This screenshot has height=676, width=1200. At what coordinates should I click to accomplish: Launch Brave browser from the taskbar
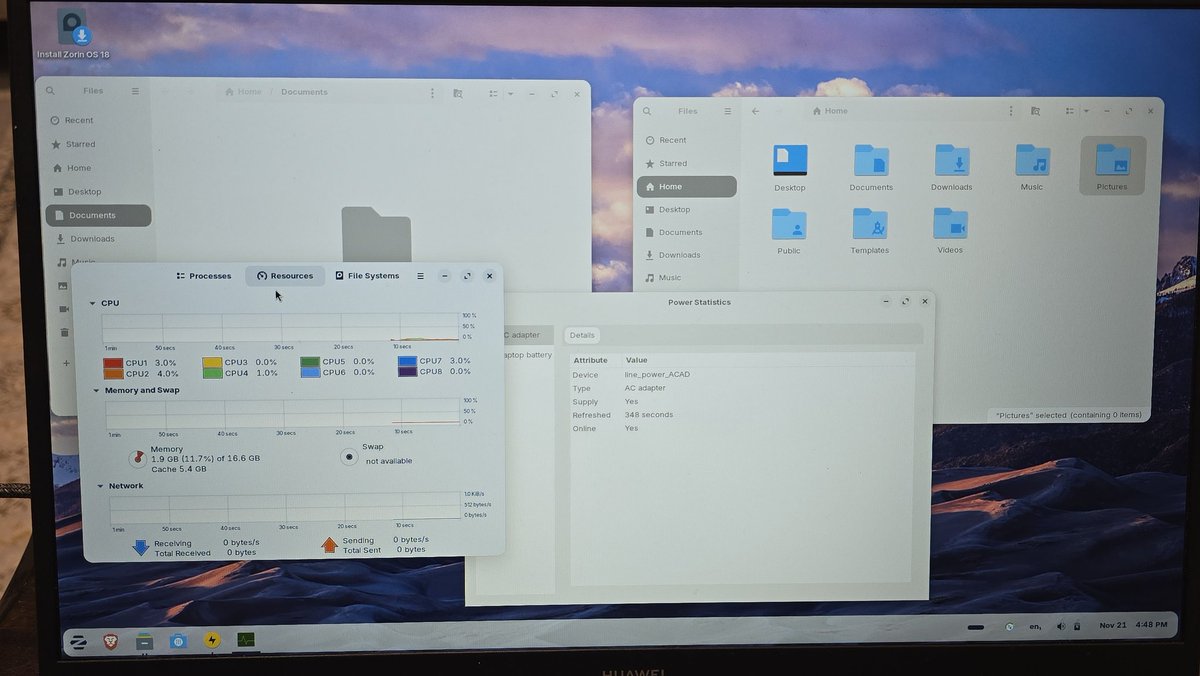tap(110, 641)
